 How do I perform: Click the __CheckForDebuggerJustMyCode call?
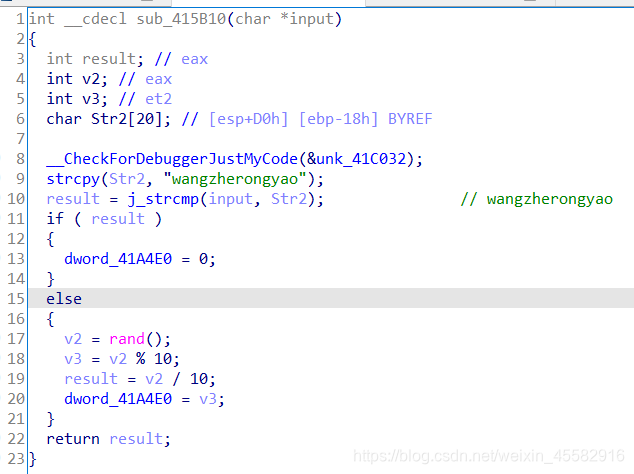coord(172,159)
